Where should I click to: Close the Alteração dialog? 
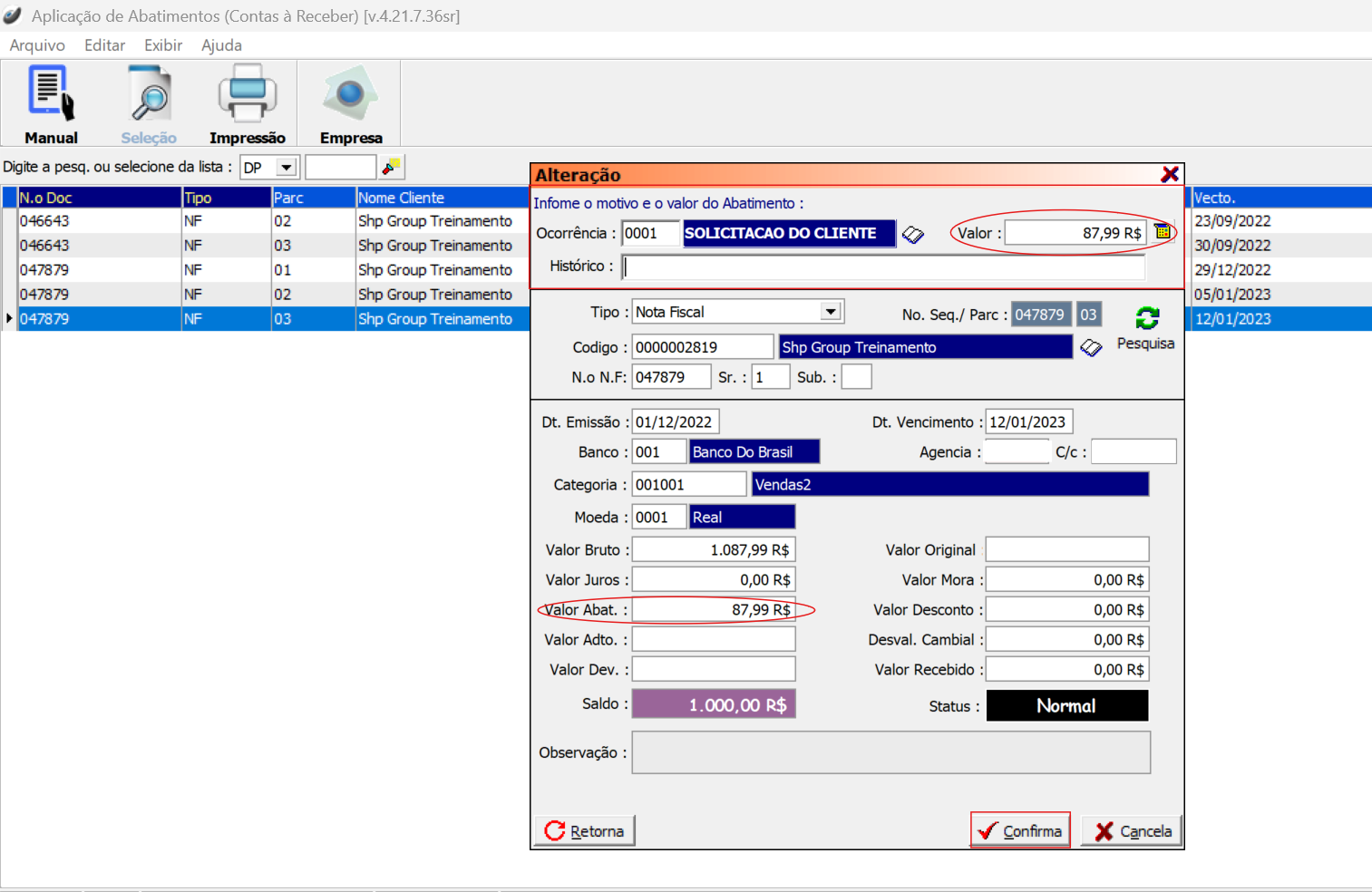1170,174
